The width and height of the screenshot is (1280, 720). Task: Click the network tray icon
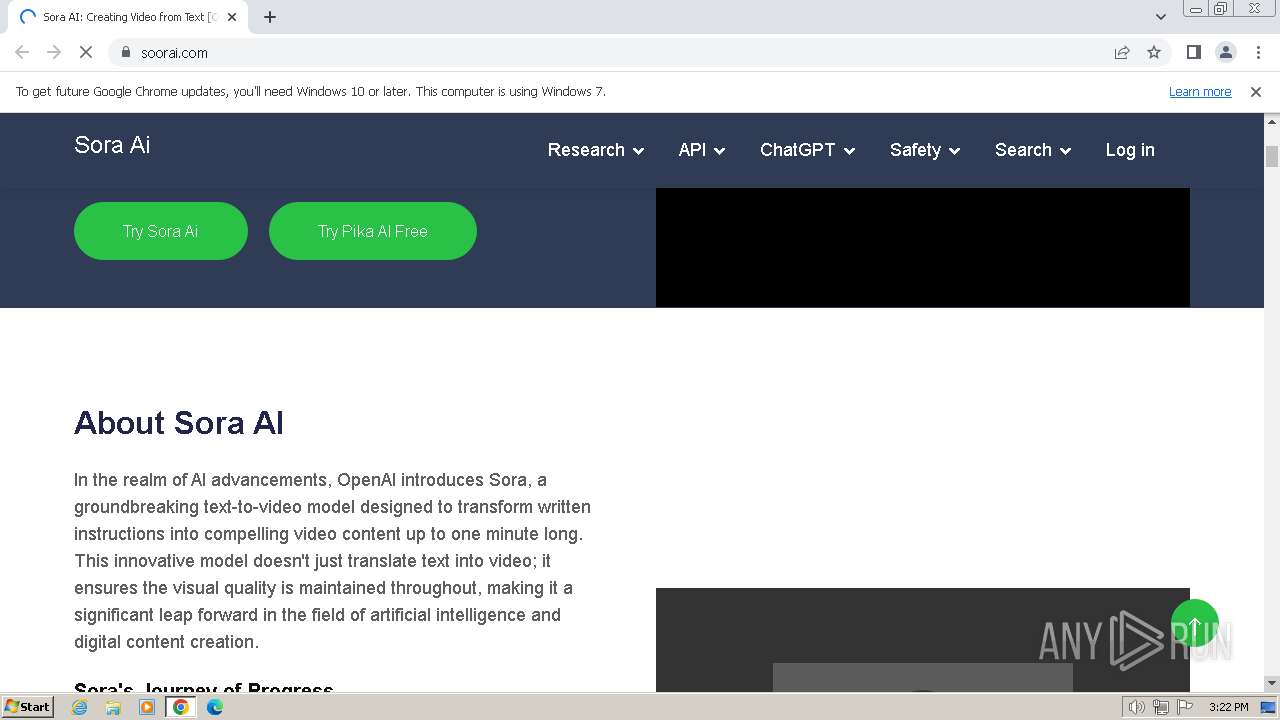[x=1161, y=707]
